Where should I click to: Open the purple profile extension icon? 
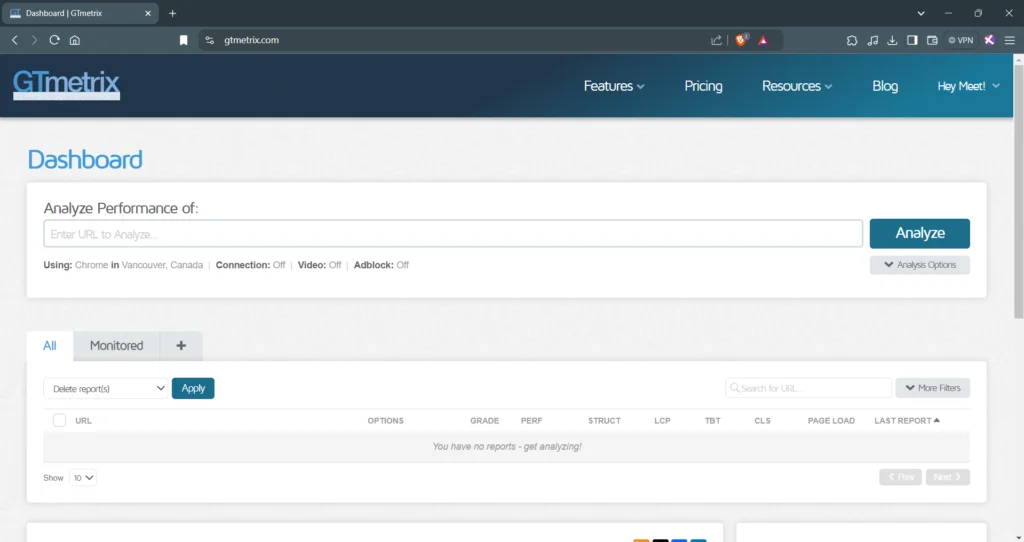990,40
